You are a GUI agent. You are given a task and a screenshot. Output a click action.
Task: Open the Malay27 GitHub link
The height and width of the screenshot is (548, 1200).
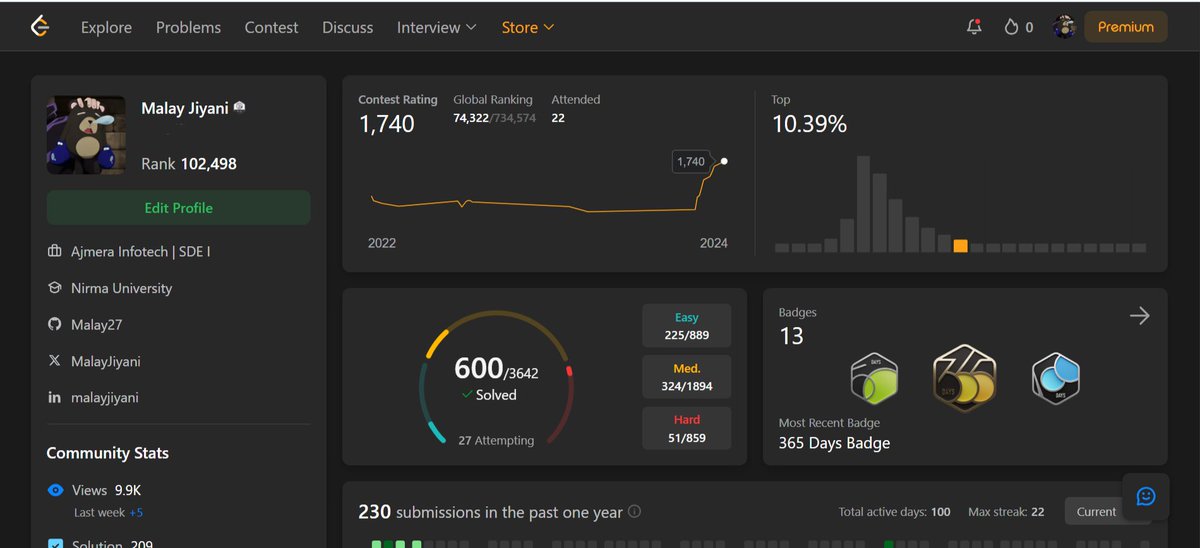(96, 324)
